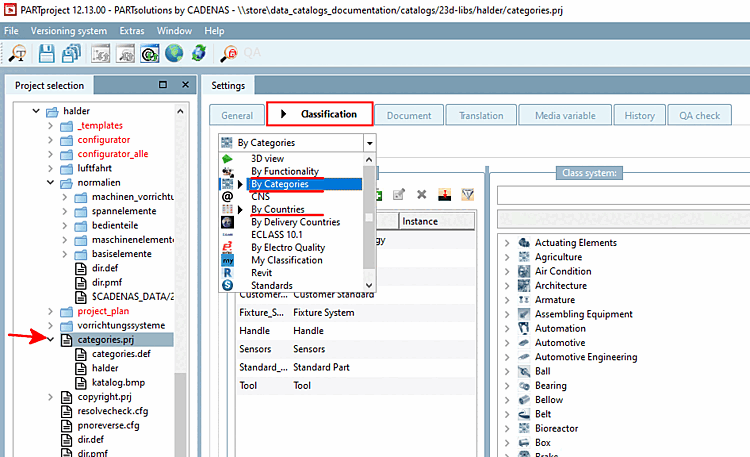The image size is (750, 457).
Task: Expand the project_plan folder
Action: (50, 311)
